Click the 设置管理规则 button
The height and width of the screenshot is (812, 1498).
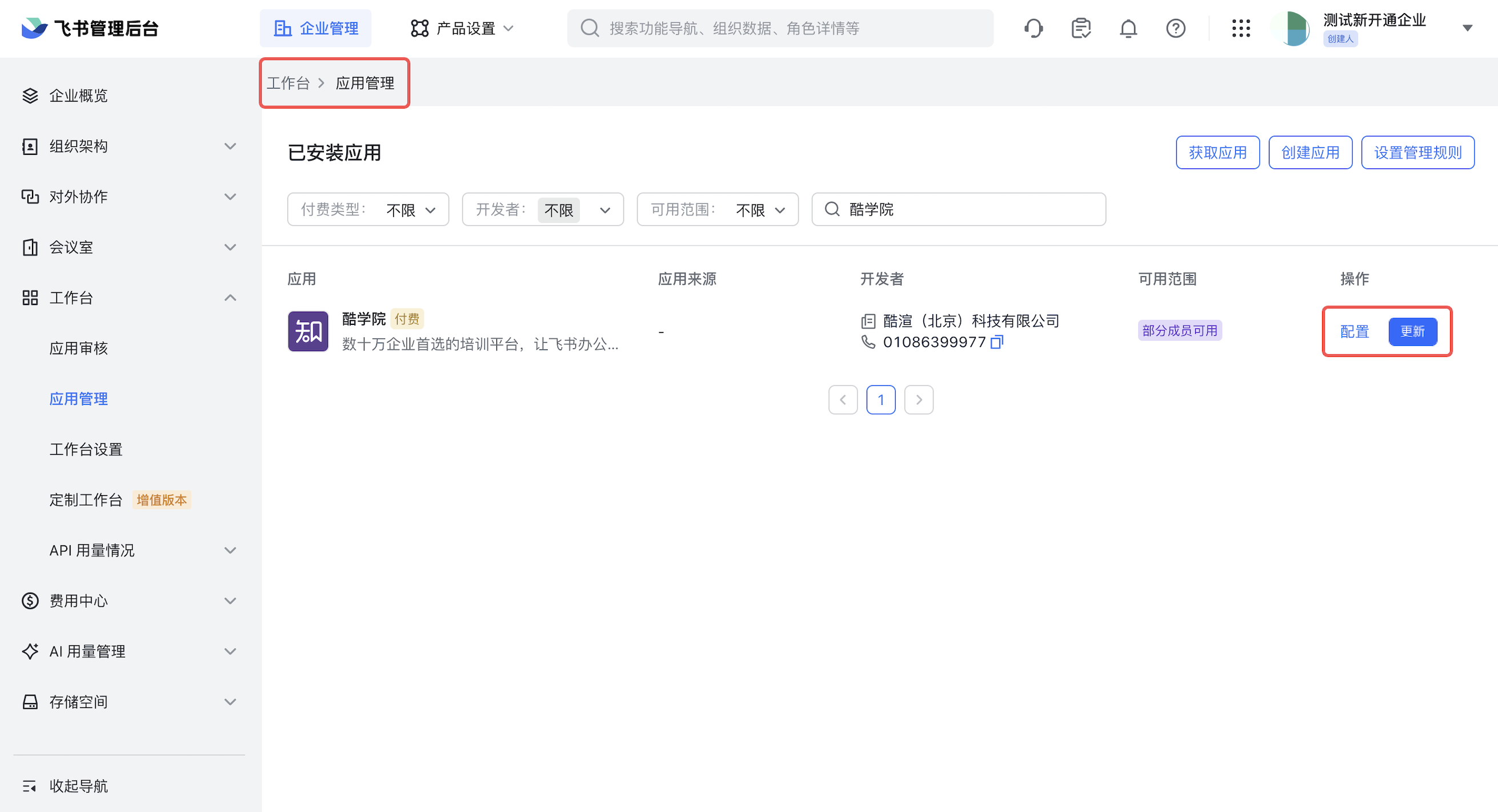(1417, 152)
